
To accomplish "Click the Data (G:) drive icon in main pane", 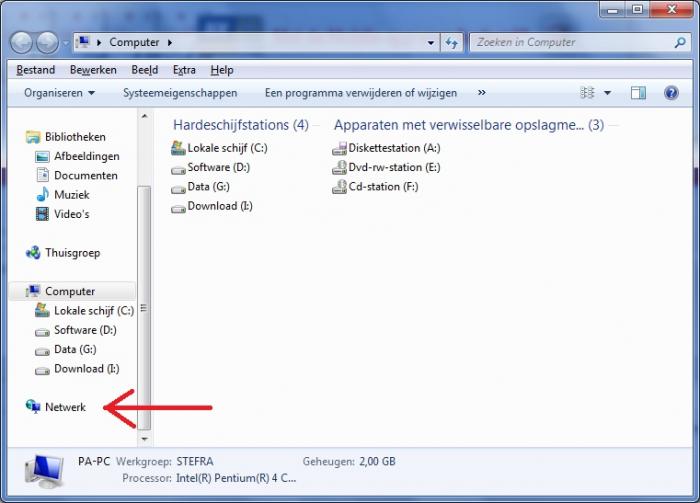I will point(178,189).
